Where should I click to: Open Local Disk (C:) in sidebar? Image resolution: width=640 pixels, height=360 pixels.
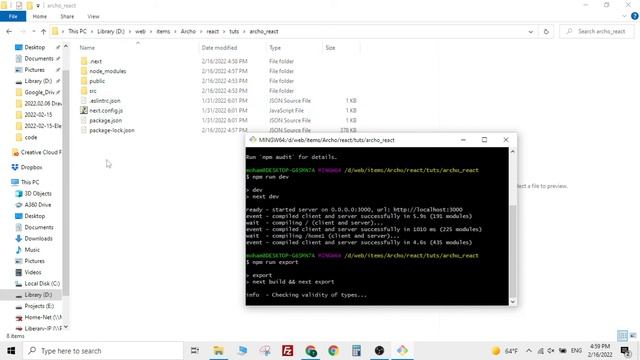pos(42,283)
